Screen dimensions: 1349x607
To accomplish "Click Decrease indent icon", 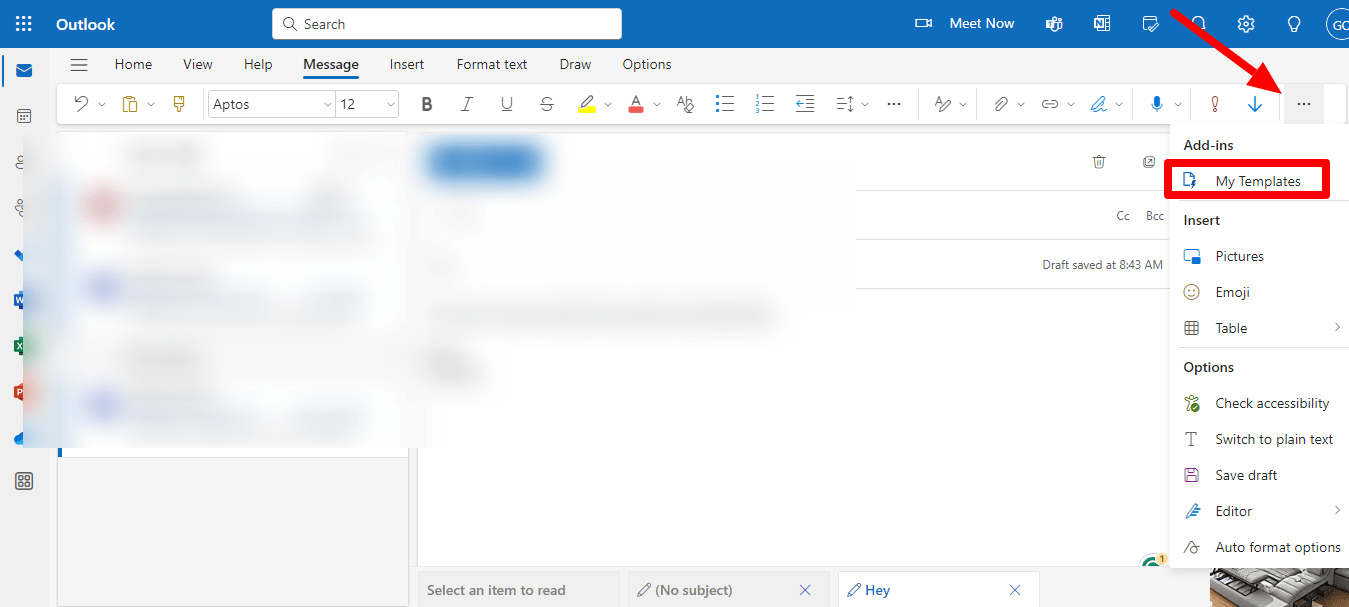I will pyautogui.click(x=804, y=104).
